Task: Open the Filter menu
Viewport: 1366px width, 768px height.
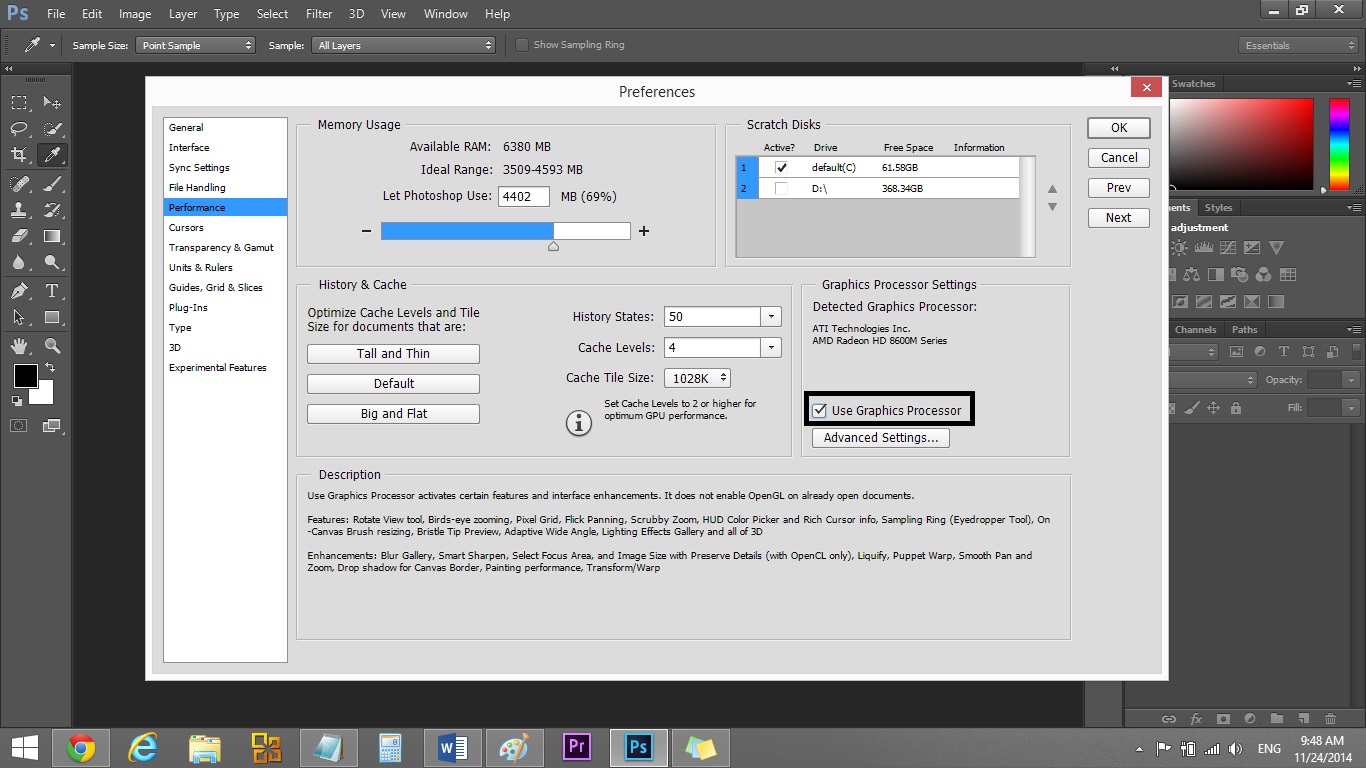Action: coord(319,14)
